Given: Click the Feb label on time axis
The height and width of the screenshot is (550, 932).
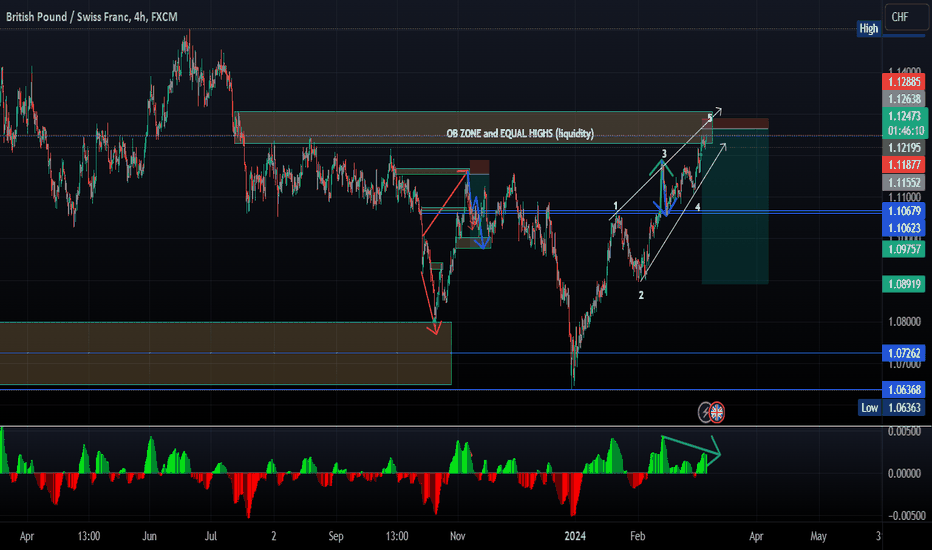Looking at the screenshot, I should coord(637,536).
